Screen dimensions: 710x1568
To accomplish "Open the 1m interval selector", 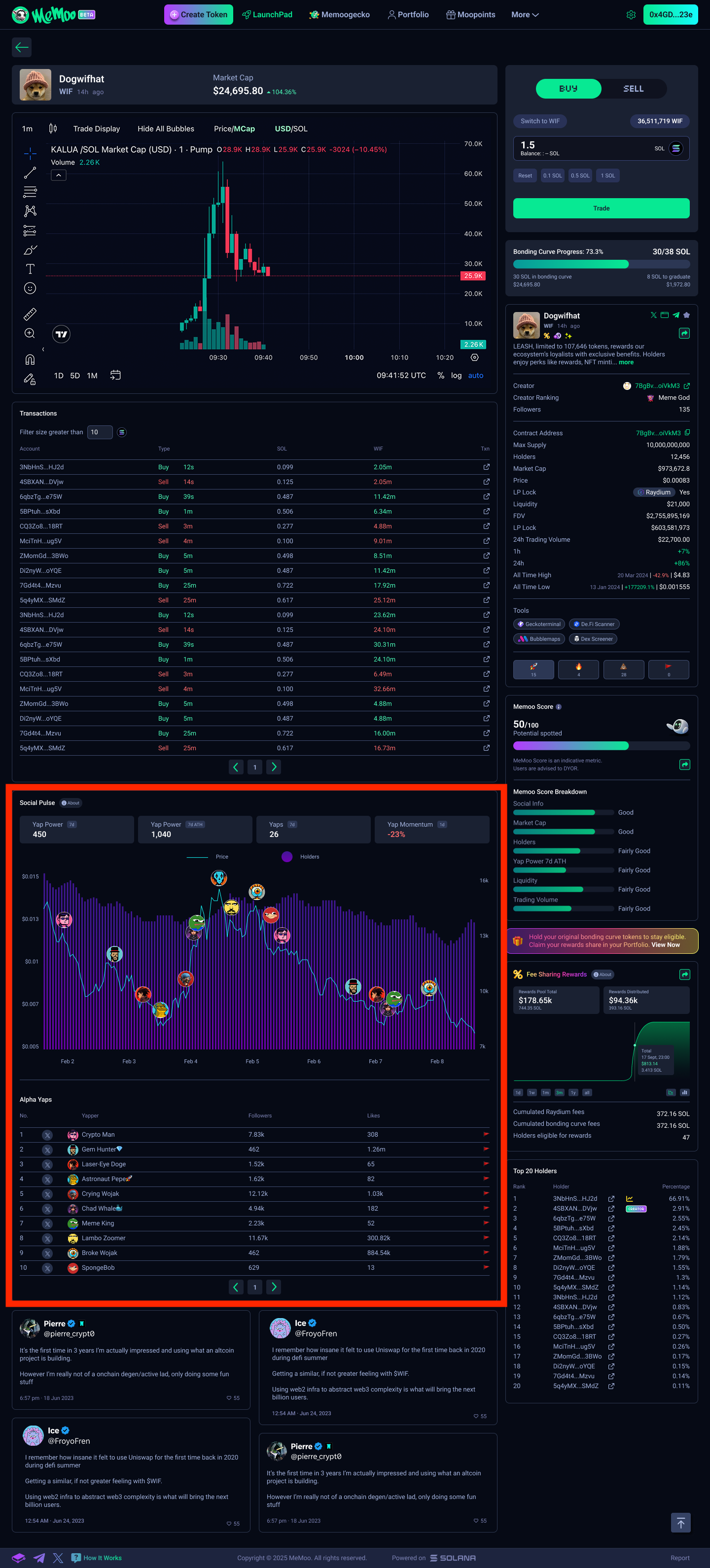I will point(28,129).
